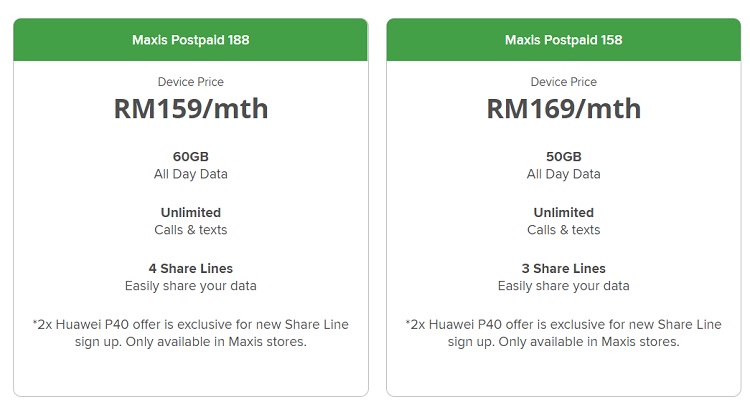Viewport: 750px width, 412px height.
Task: Click the 4 Share Lines text
Action: (190, 268)
